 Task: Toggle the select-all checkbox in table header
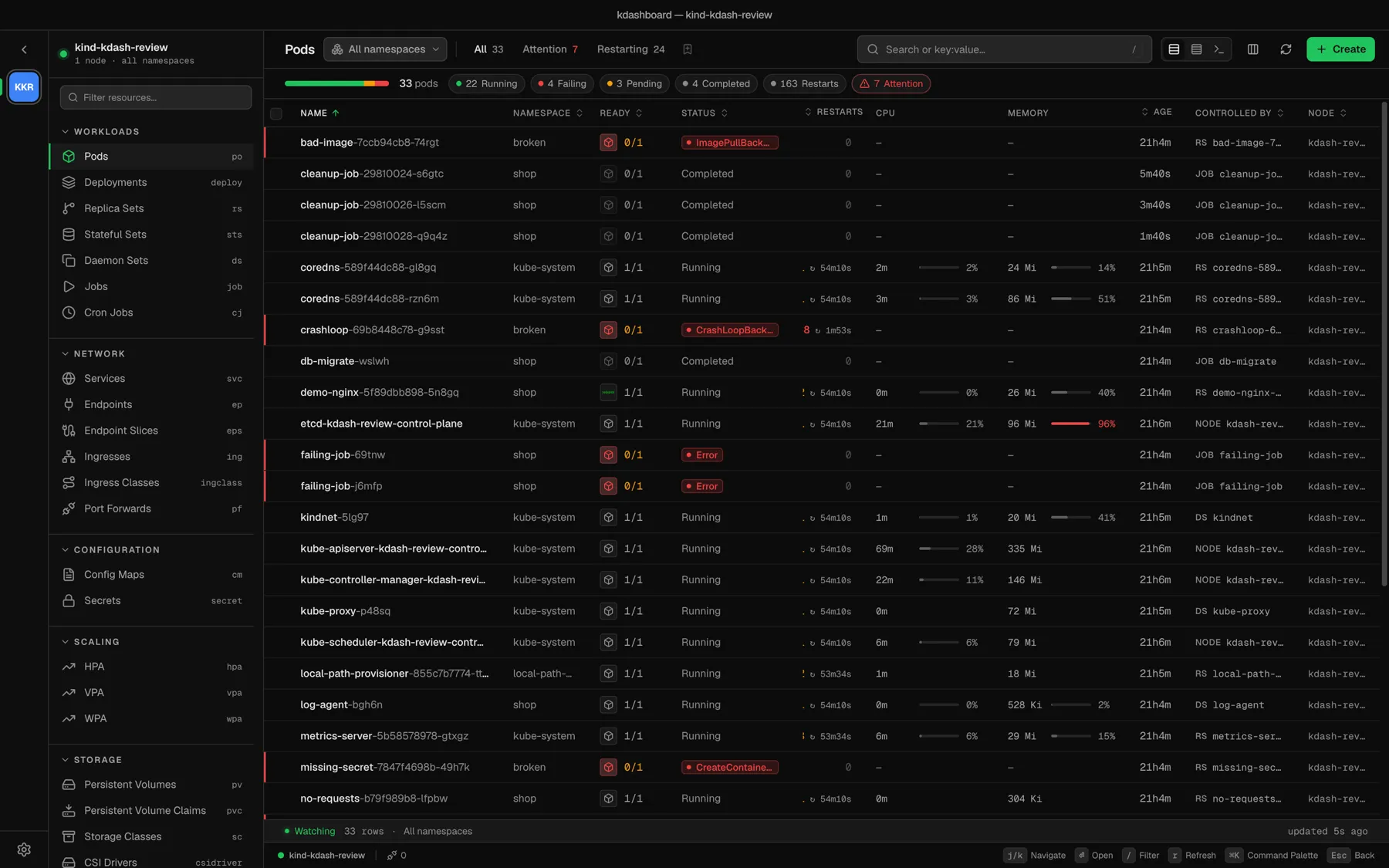[x=275, y=113]
